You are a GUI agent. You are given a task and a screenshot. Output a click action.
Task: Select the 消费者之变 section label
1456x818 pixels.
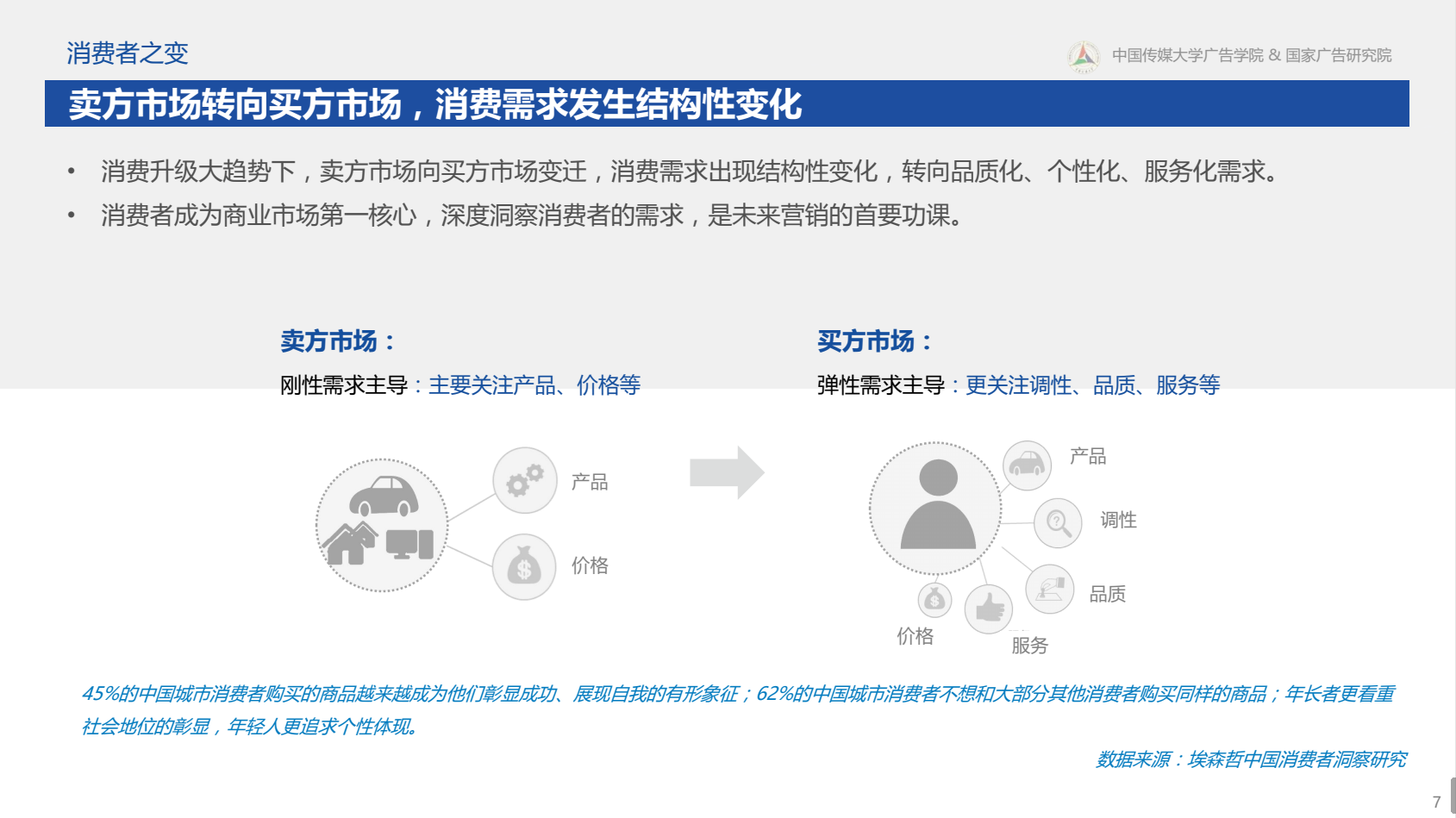click(x=128, y=53)
